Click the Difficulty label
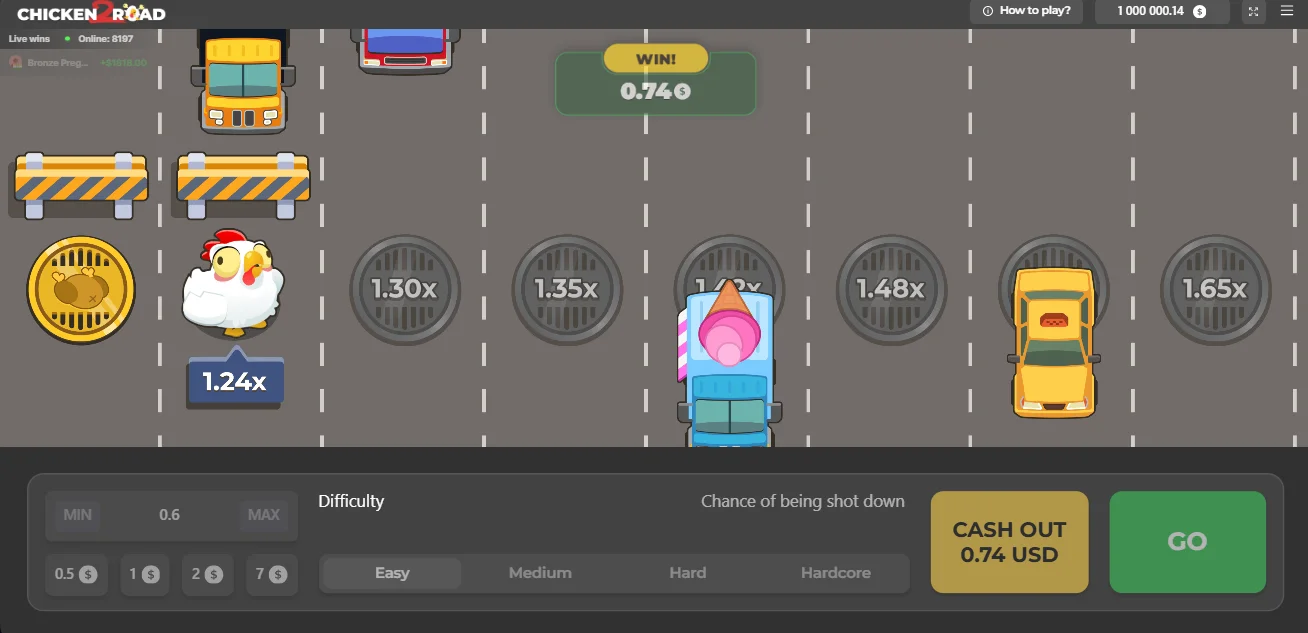The width and height of the screenshot is (1308, 633). click(x=351, y=501)
